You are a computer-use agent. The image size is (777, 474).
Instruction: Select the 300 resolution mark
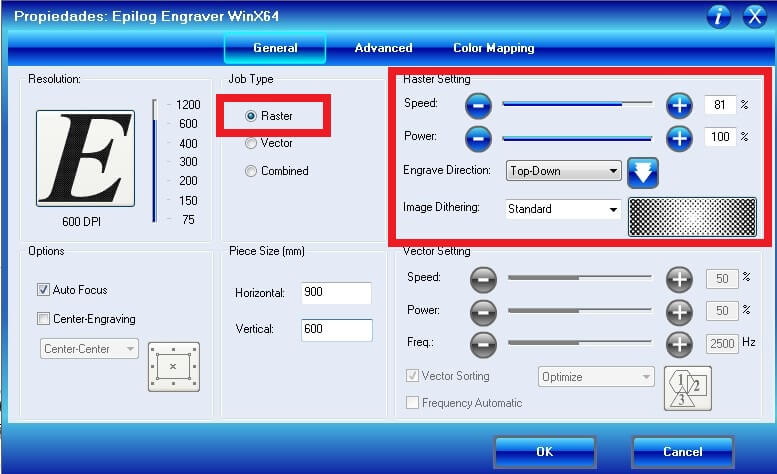pos(188,162)
